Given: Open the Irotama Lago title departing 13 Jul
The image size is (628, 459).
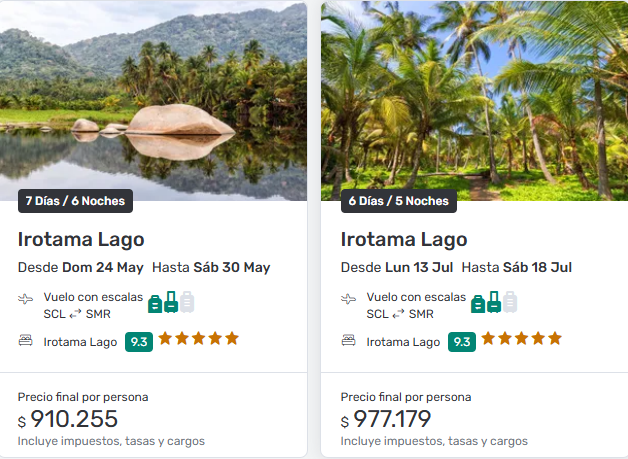Looking at the screenshot, I should [404, 239].
